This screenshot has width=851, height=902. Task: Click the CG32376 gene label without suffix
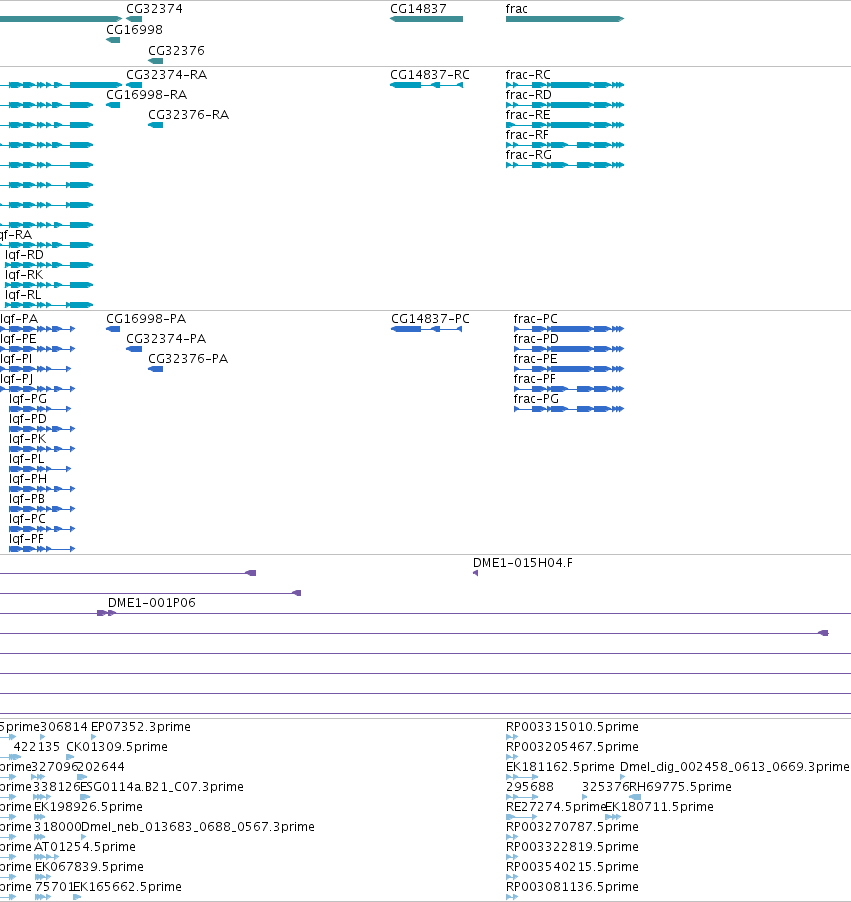pyautogui.click(x=176, y=51)
